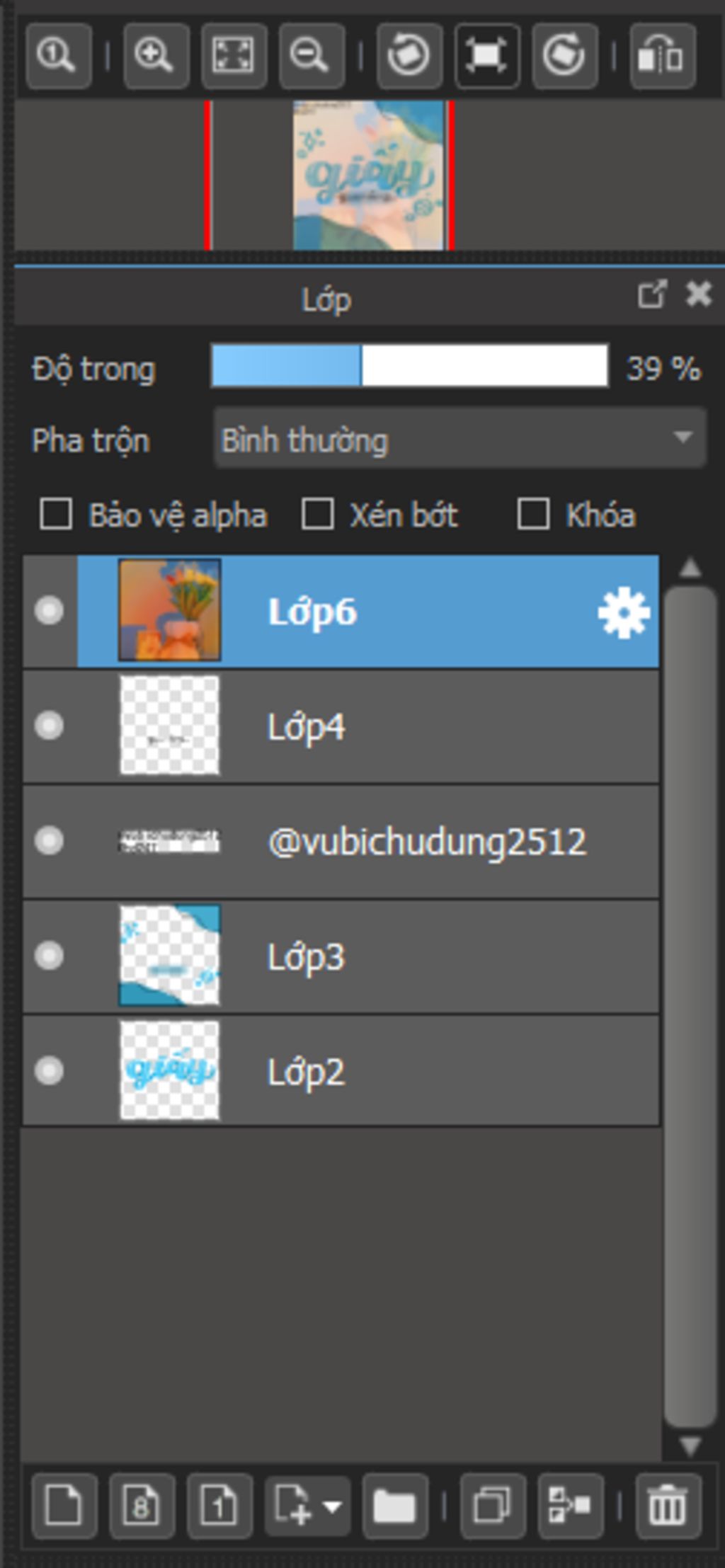The height and width of the screenshot is (1568, 725).
Task: Duplicate the selected layer
Action: (493, 1506)
